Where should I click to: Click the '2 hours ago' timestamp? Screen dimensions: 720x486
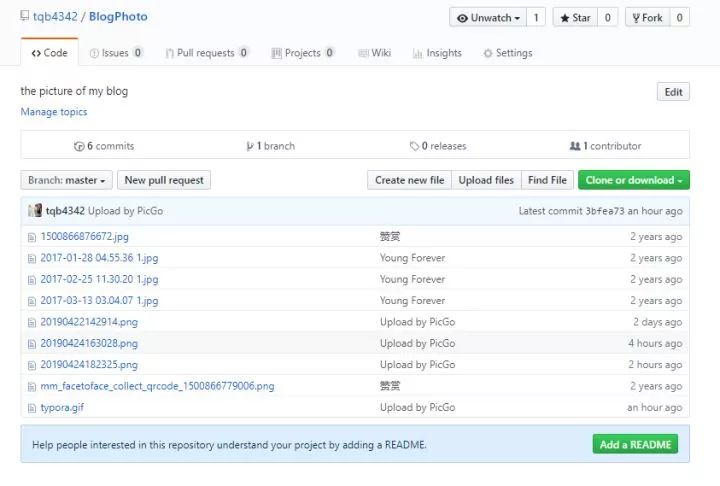(655, 365)
